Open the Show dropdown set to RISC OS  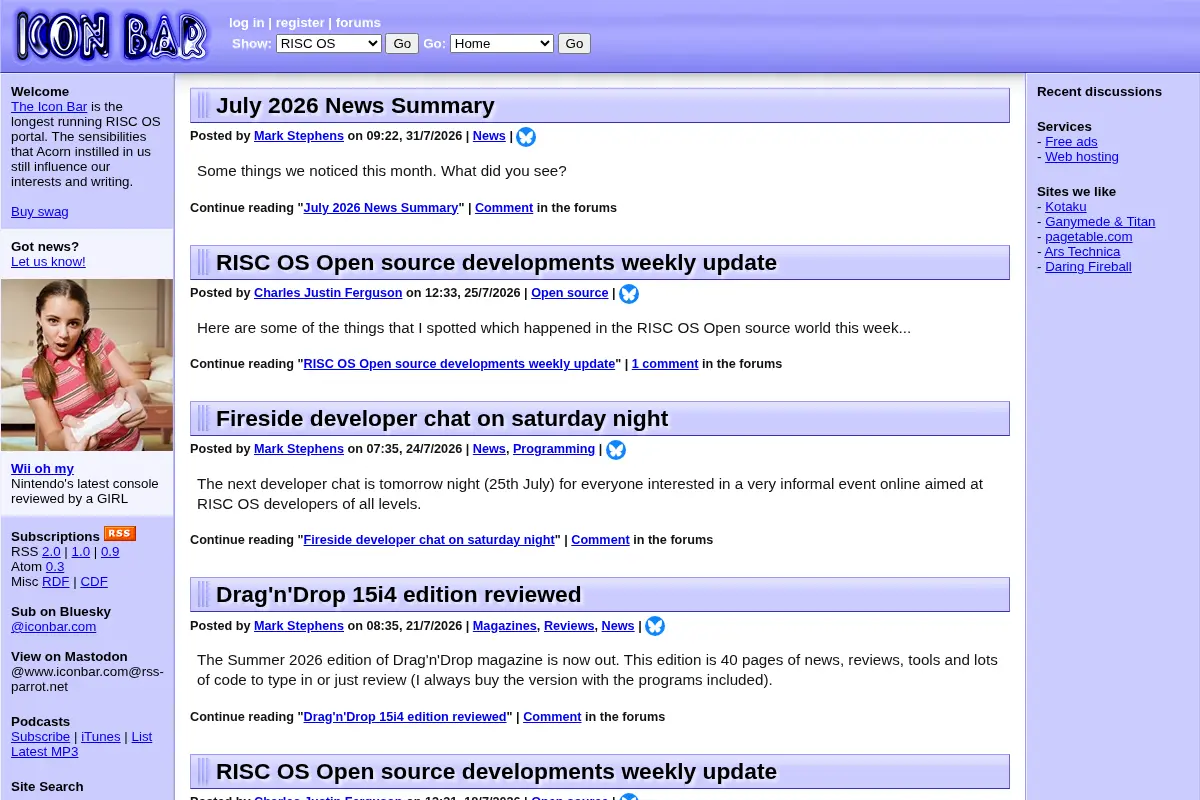pyautogui.click(x=329, y=43)
